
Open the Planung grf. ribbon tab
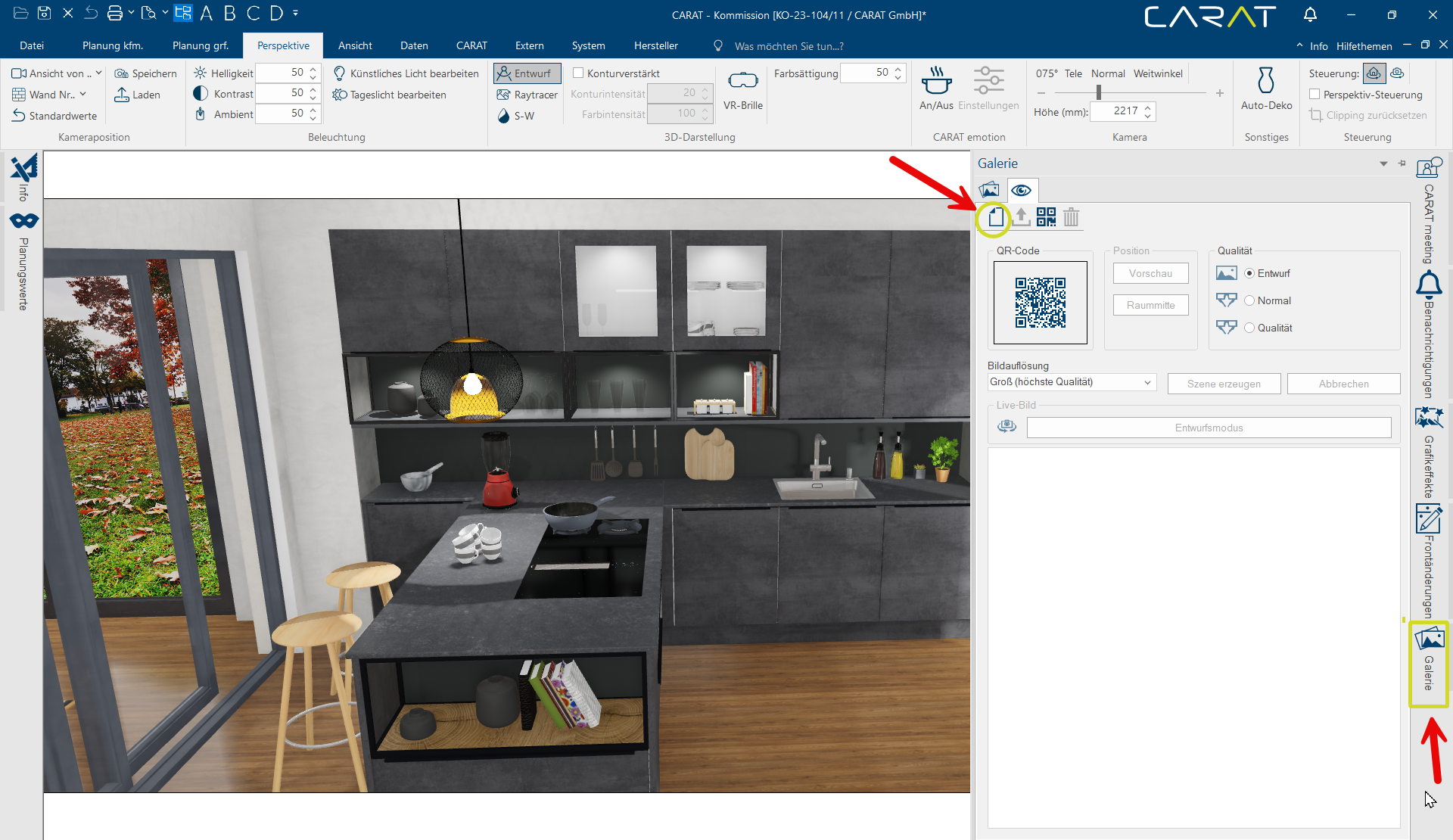click(201, 45)
